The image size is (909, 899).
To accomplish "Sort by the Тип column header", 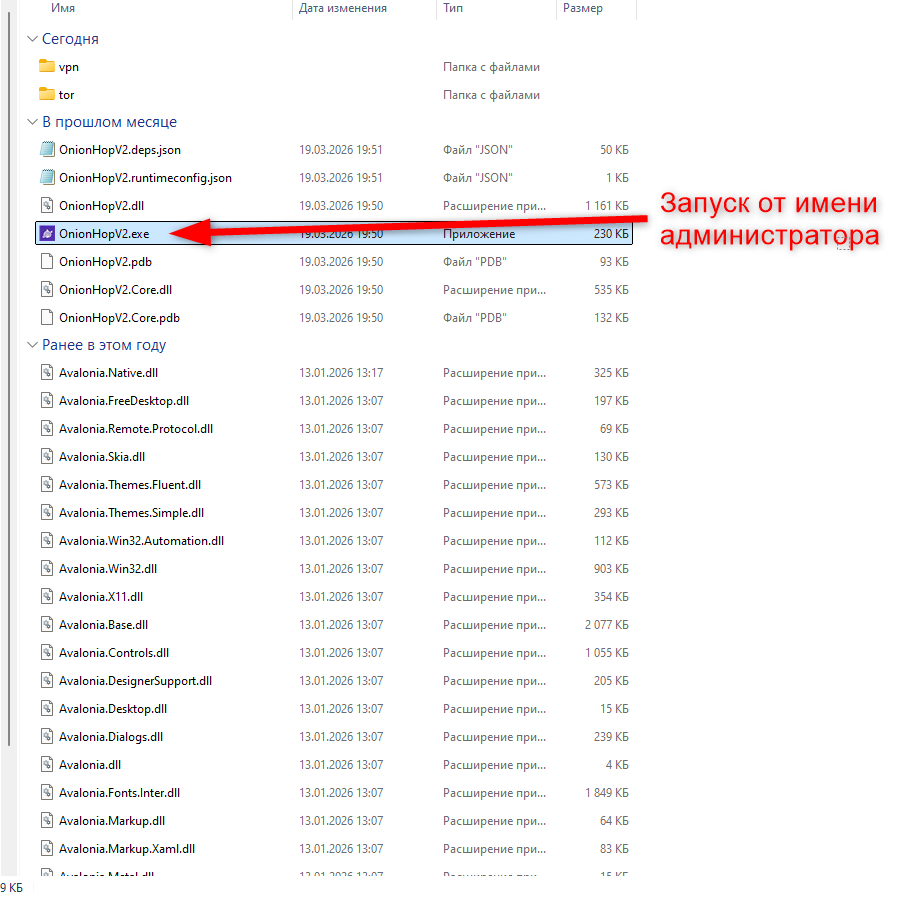I will click(453, 8).
